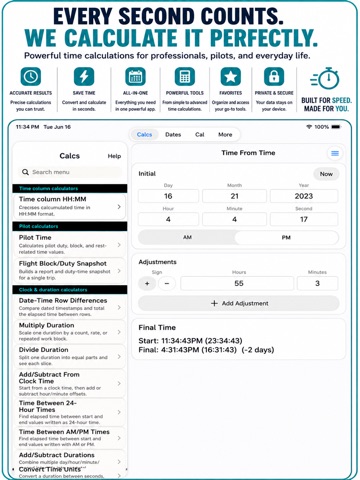360x480 pixels.
Task: Click the Final time result line
Action: [x=206, y=350]
